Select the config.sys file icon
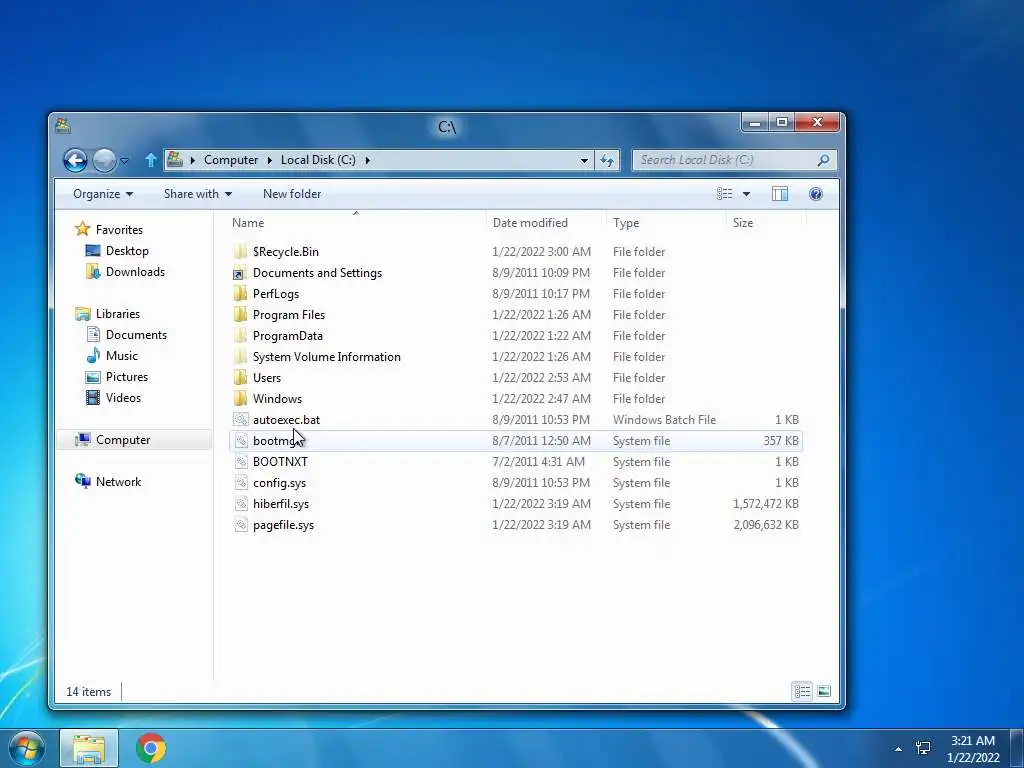1024x768 pixels. [240, 483]
